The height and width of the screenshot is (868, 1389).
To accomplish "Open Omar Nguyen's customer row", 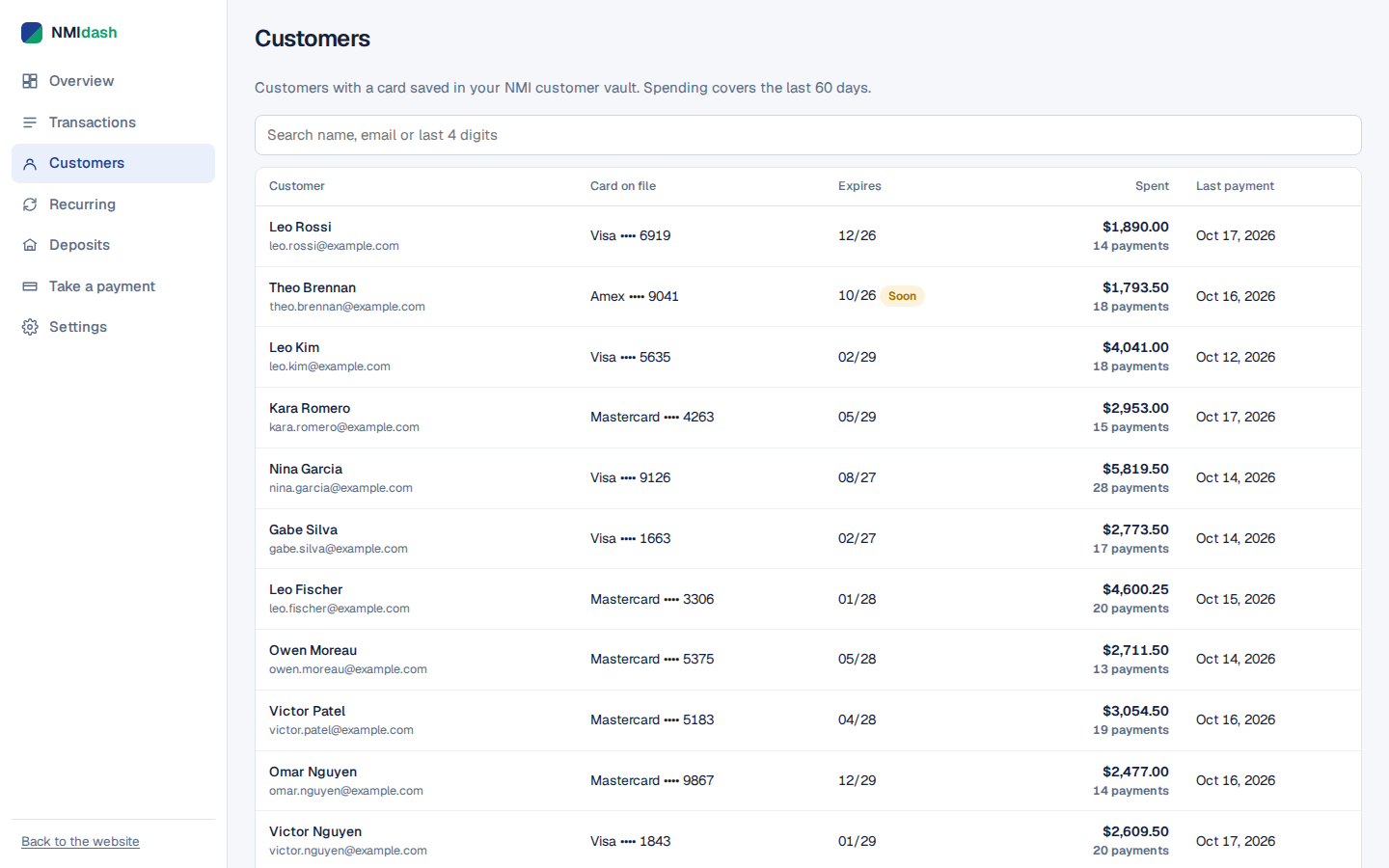I will click(807, 781).
